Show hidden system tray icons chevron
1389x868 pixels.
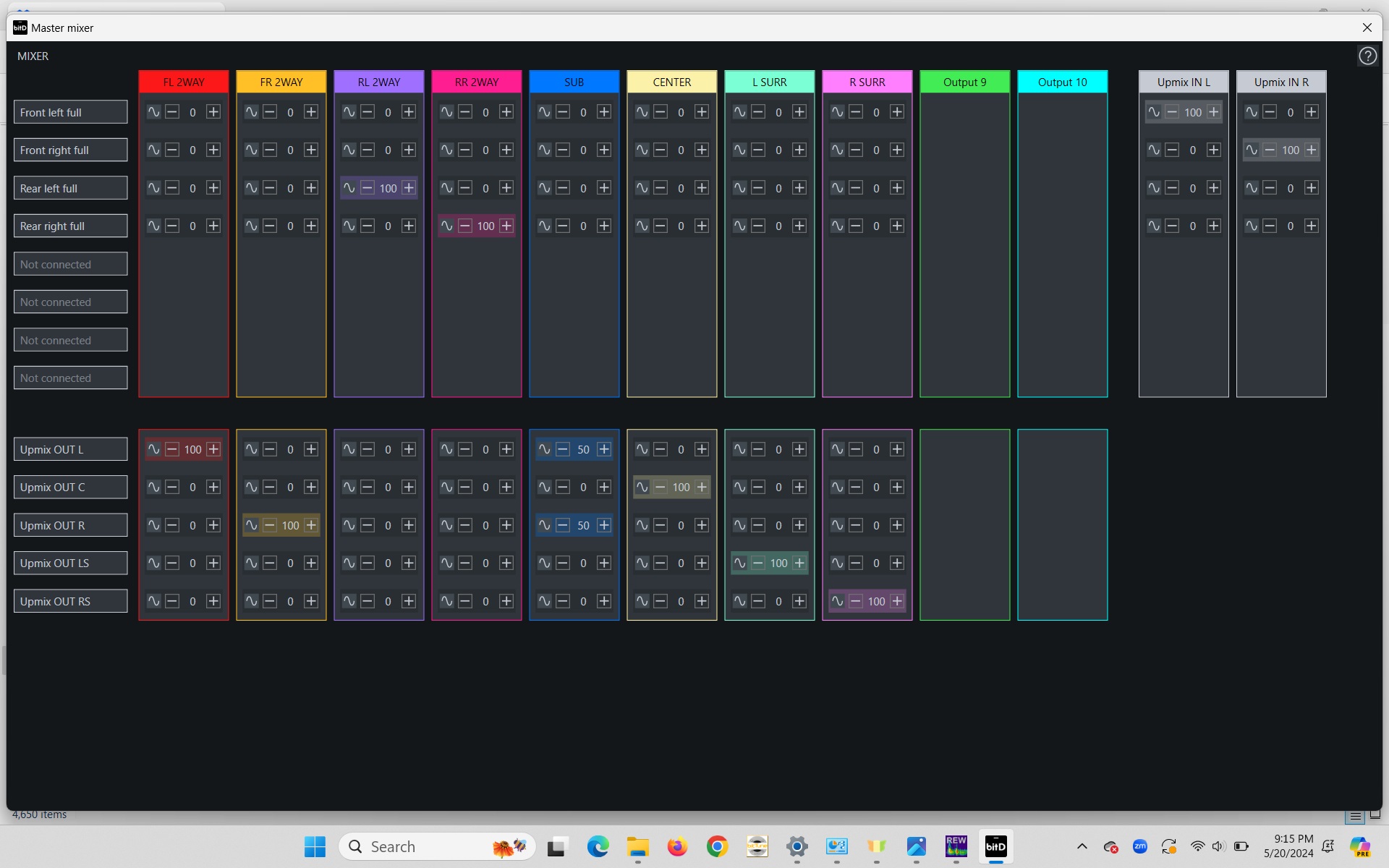[x=1082, y=846]
